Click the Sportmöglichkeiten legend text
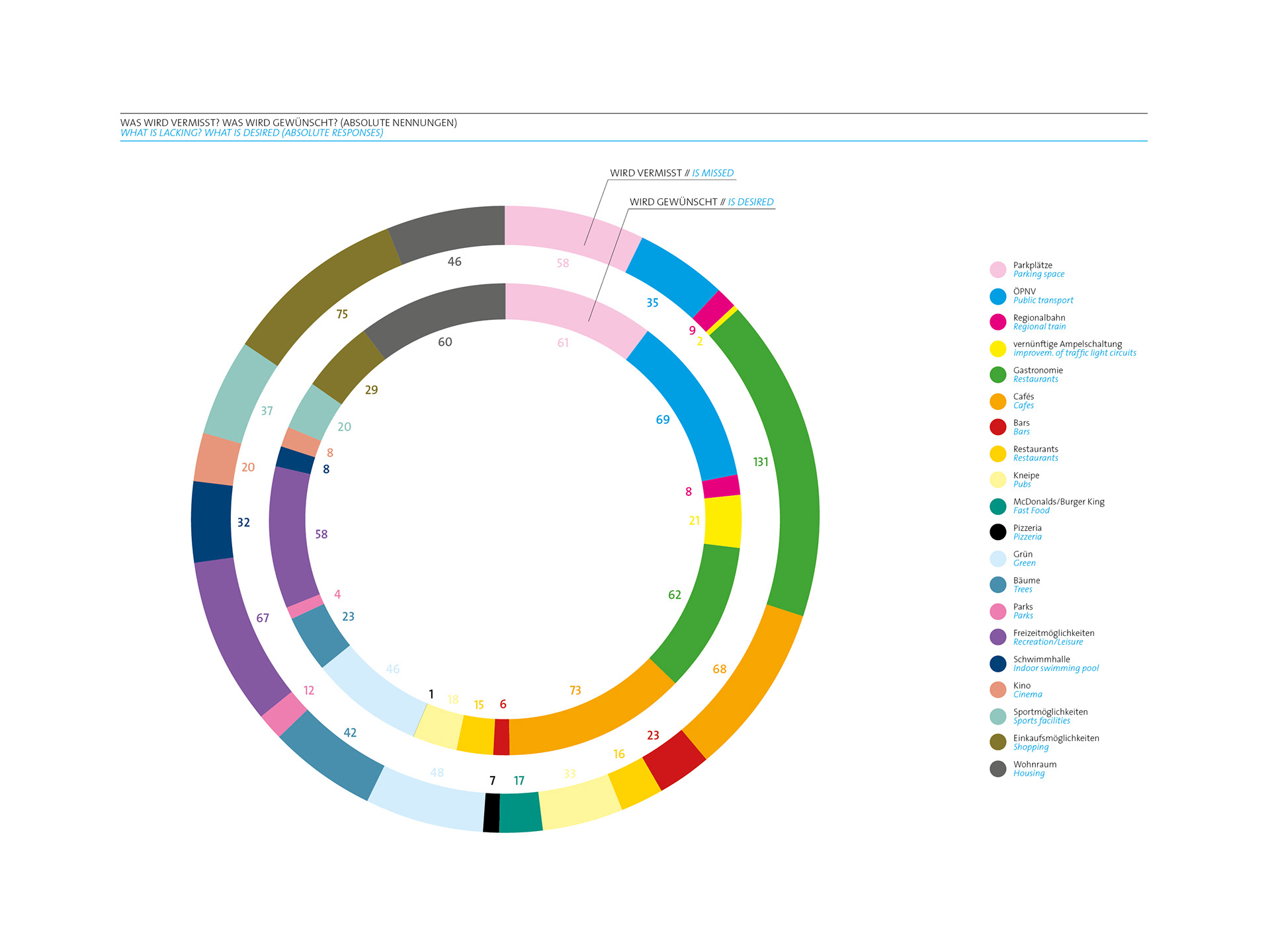 pos(1050,712)
